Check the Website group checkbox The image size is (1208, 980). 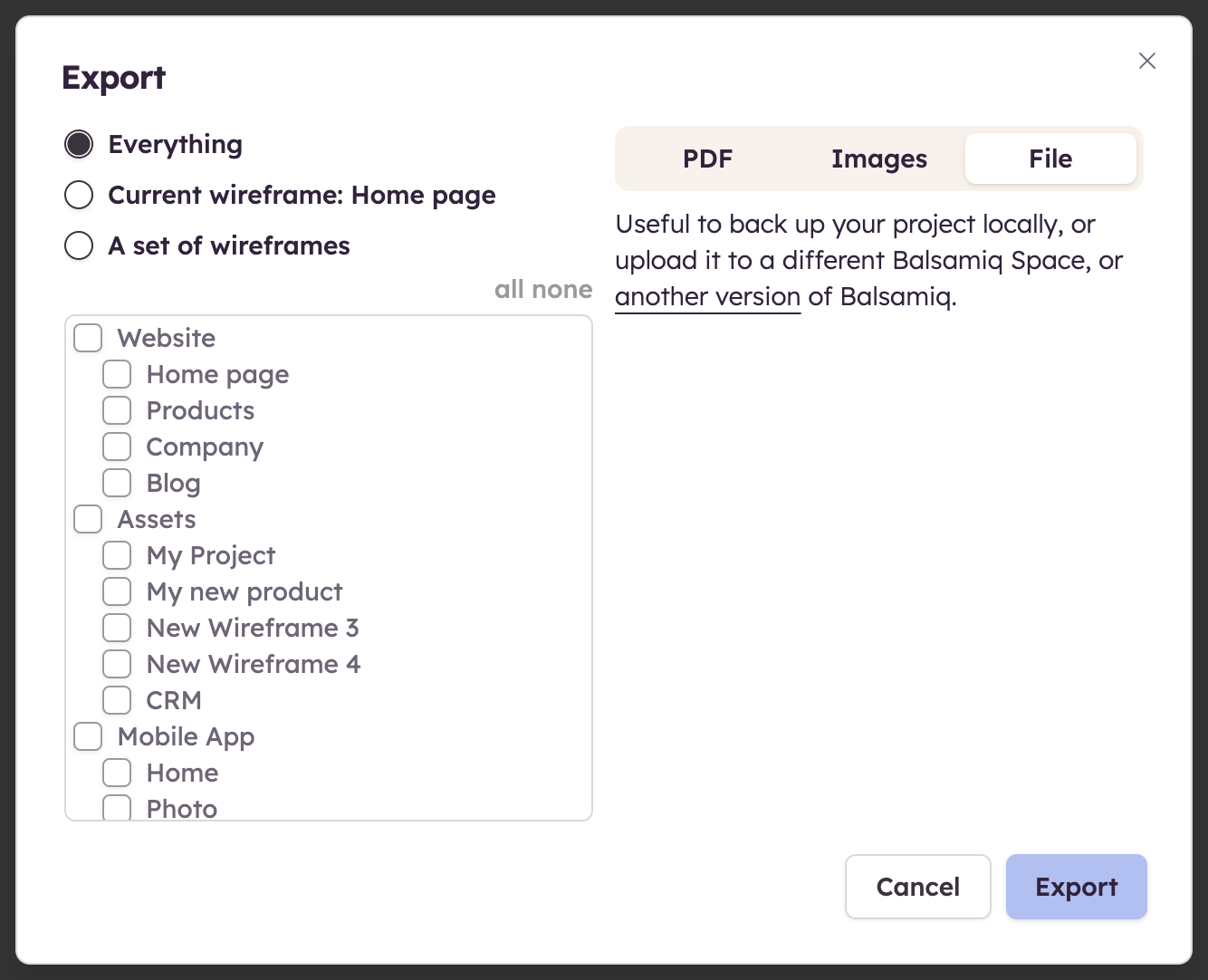pos(88,338)
